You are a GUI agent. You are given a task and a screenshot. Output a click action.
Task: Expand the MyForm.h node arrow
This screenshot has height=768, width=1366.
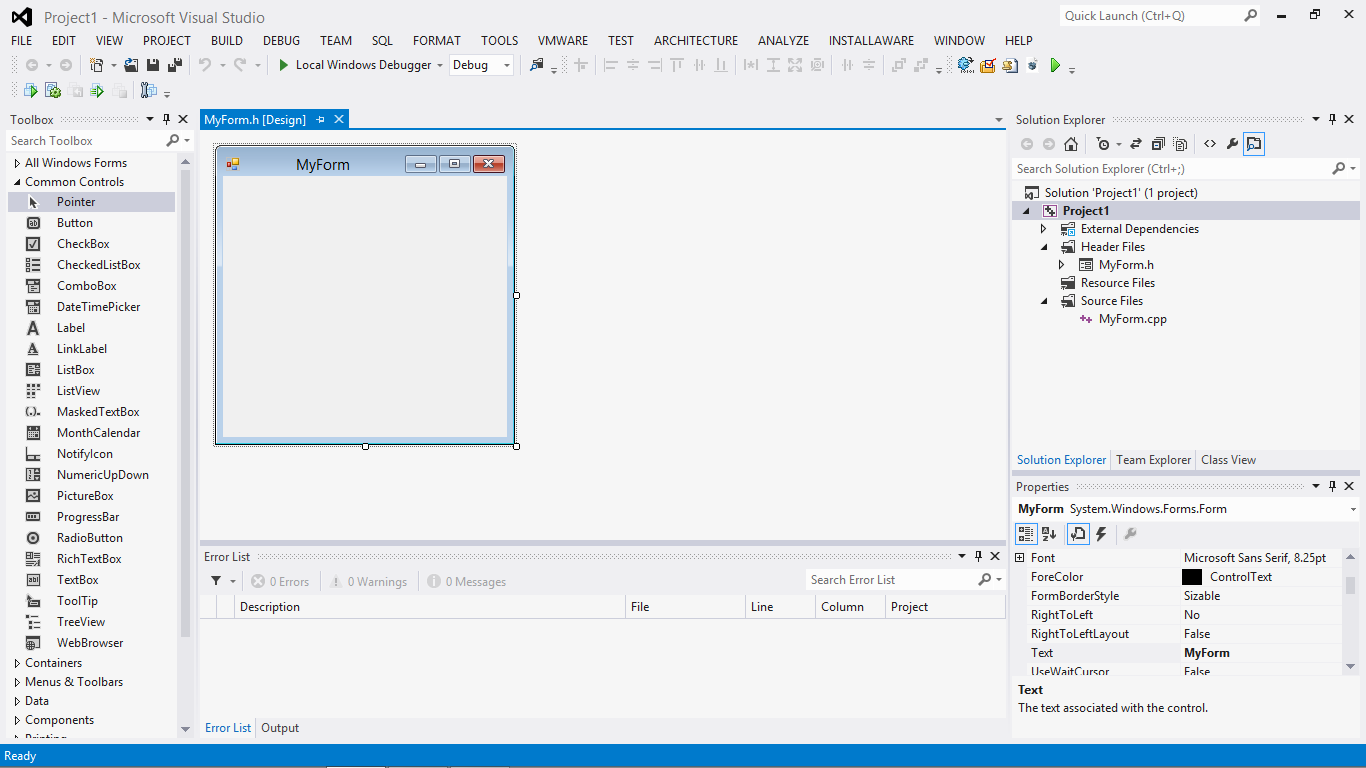click(x=1062, y=265)
